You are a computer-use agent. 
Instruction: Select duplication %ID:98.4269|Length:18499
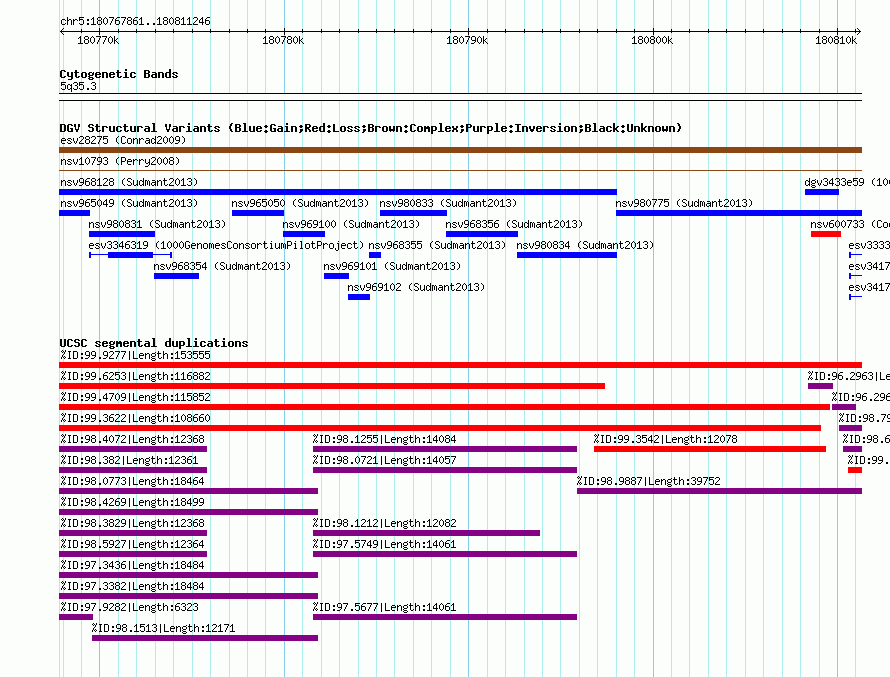[x=188, y=512]
